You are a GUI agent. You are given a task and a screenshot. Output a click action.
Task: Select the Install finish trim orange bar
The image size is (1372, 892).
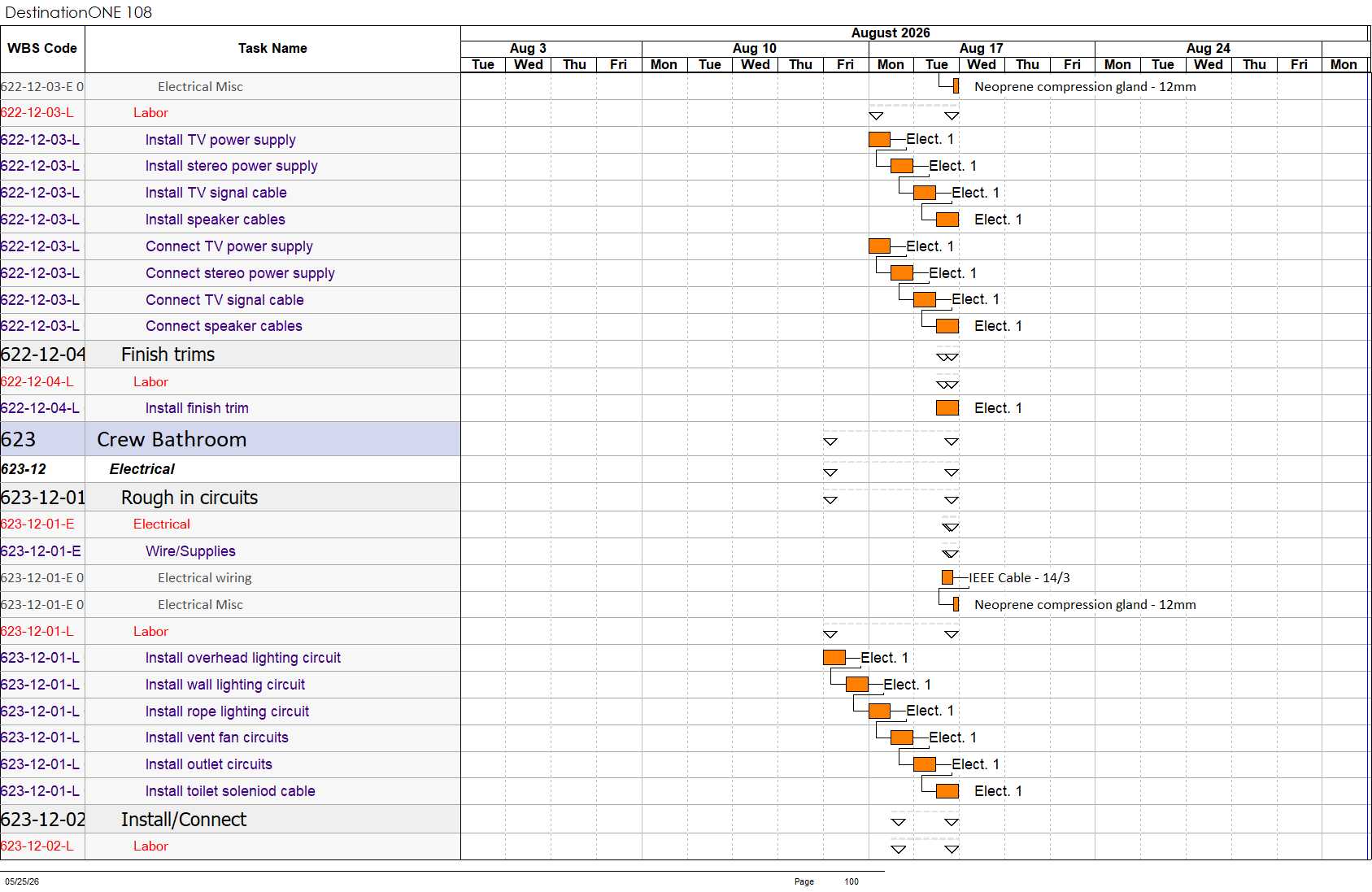click(x=947, y=407)
